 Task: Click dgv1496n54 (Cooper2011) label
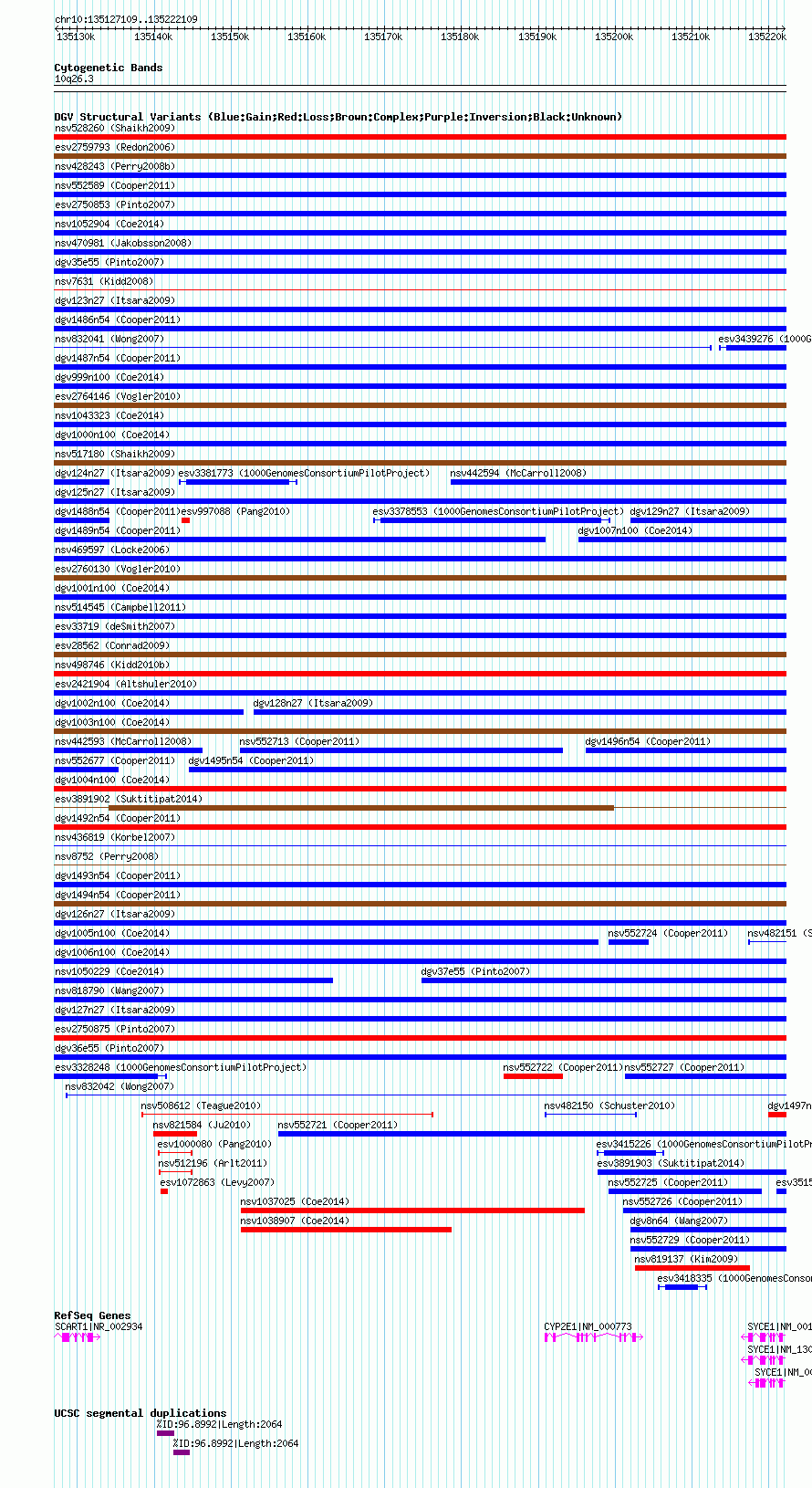[x=648, y=741]
